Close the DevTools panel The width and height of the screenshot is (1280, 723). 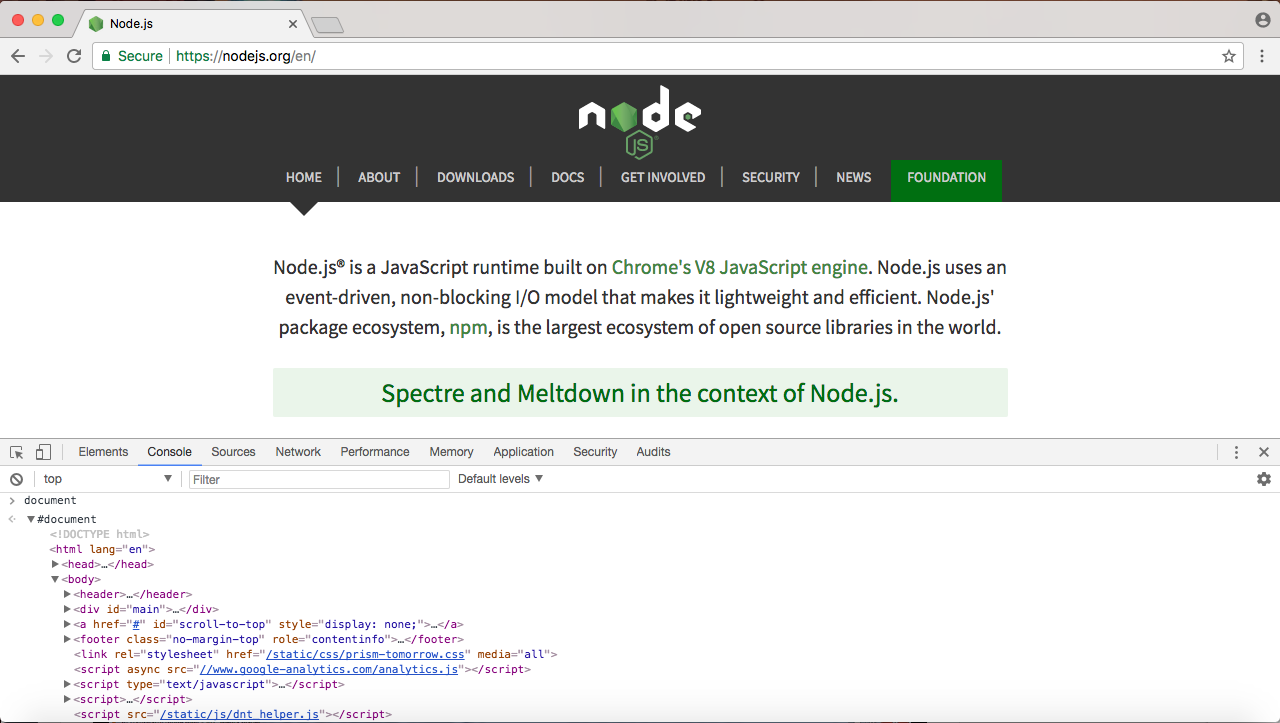1264,452
